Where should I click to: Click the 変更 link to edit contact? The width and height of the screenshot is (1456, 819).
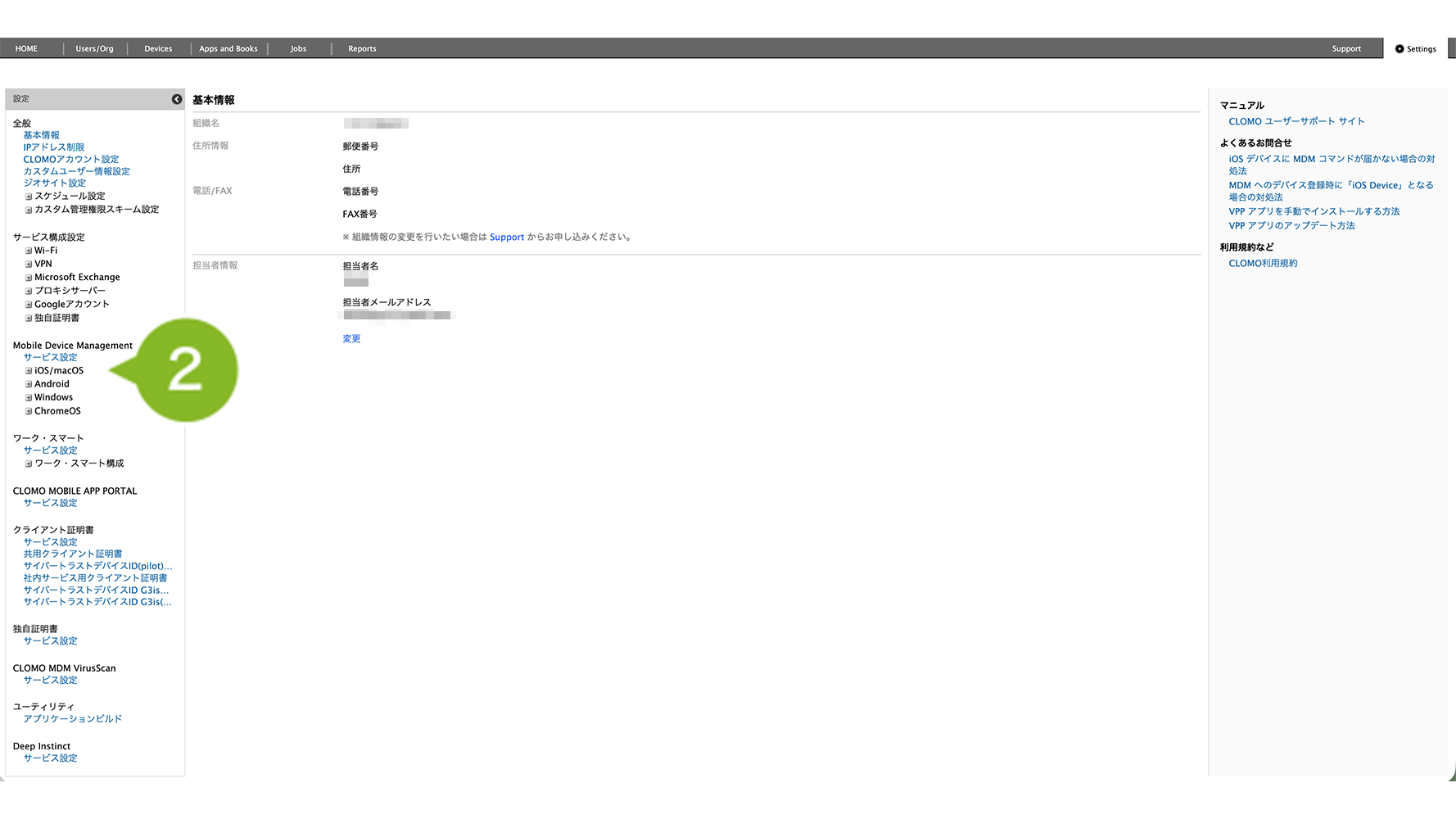pos(351,339)
